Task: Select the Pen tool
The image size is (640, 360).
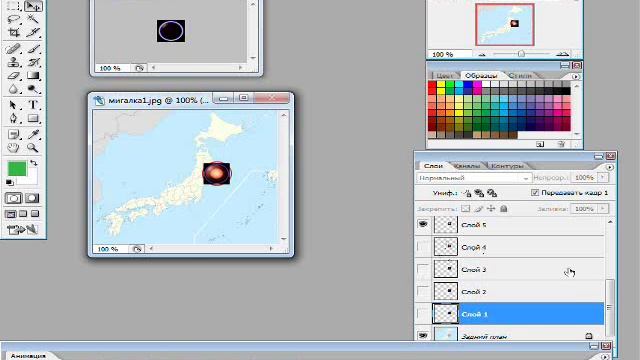Action: pos(13,118)
